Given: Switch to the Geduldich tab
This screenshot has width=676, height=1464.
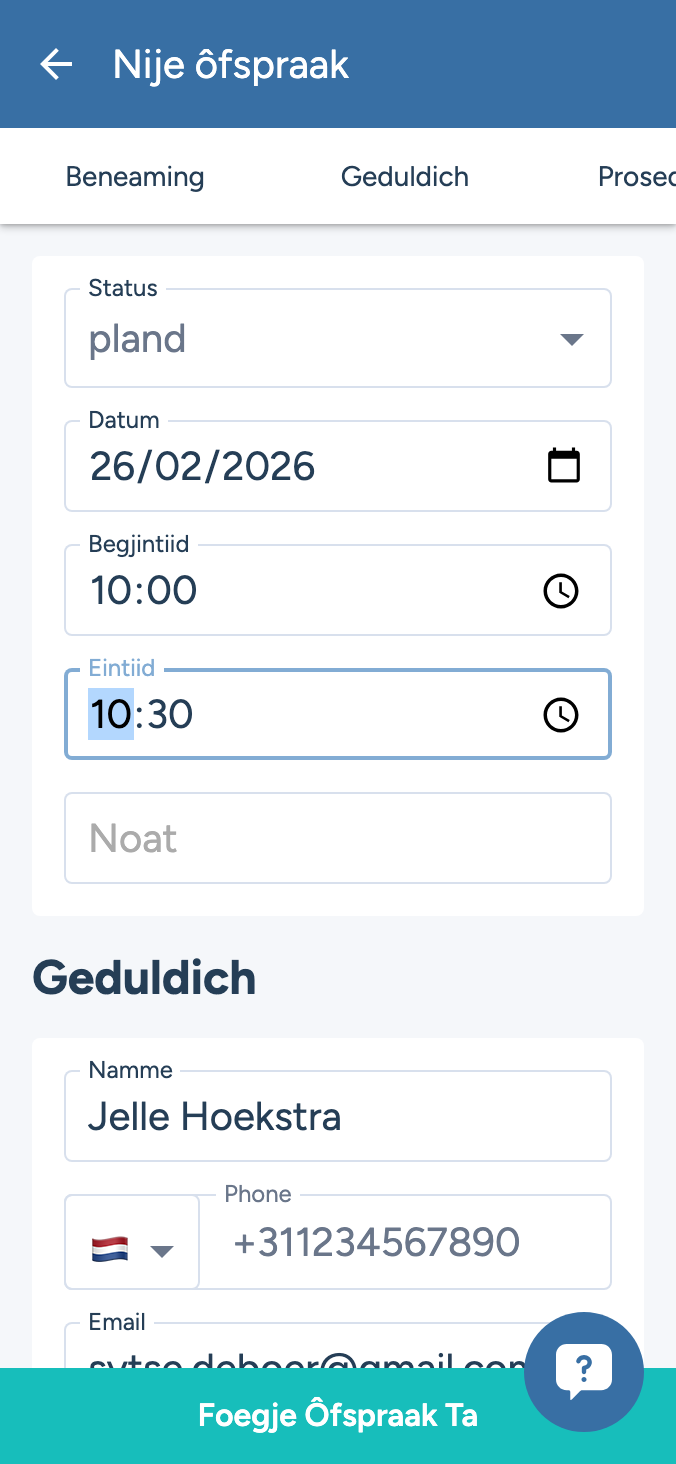Looking at the screenshot, I should [x=404, y=177].
